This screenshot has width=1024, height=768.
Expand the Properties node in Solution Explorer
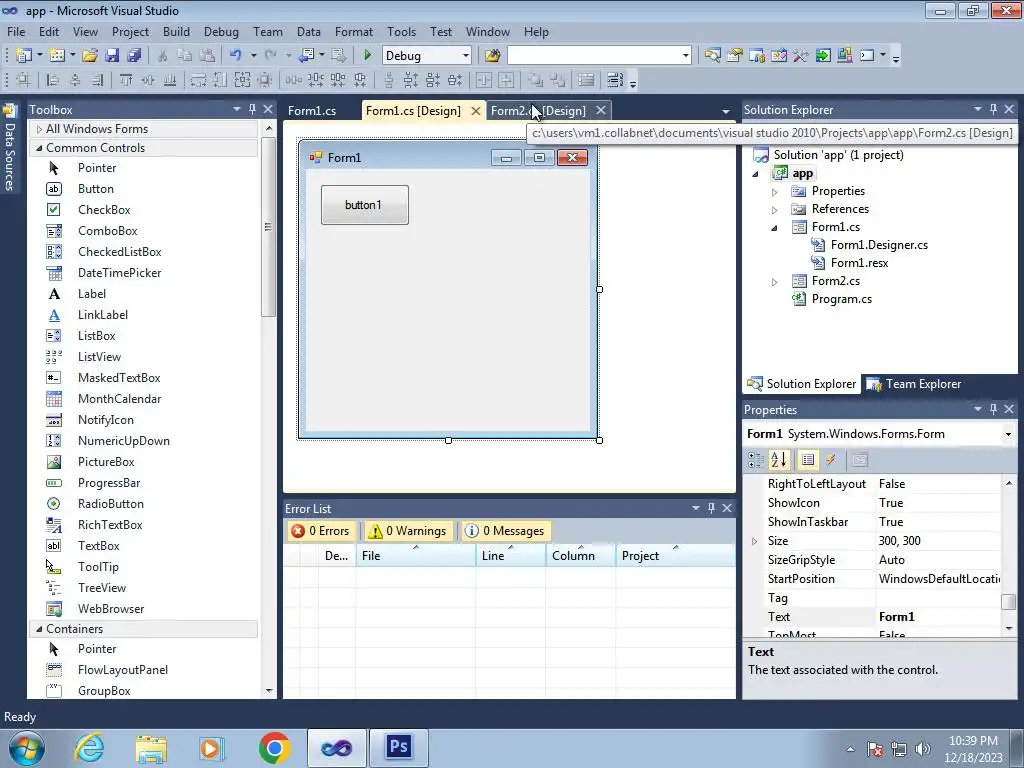coord(775,191)
